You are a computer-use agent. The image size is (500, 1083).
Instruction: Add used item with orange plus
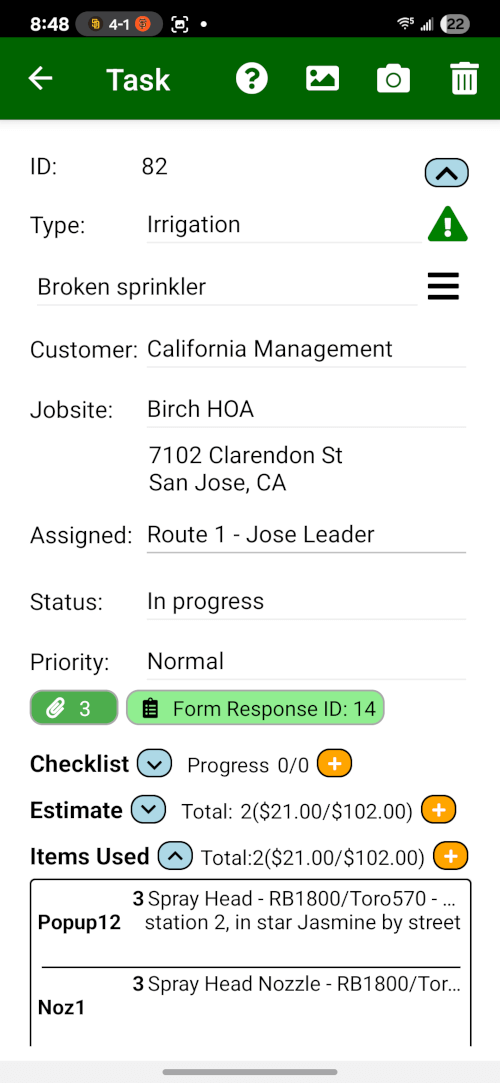click(450, 856)
